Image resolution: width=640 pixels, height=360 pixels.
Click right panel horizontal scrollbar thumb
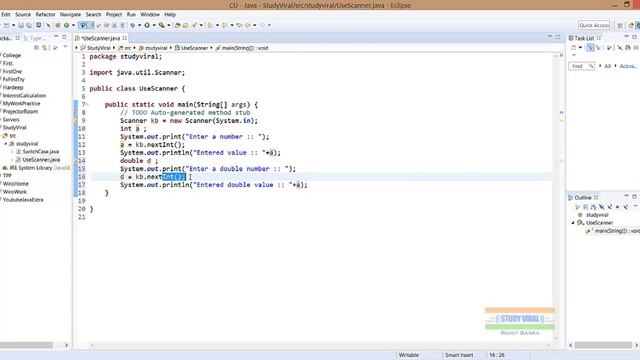click(x=603, y=345)
